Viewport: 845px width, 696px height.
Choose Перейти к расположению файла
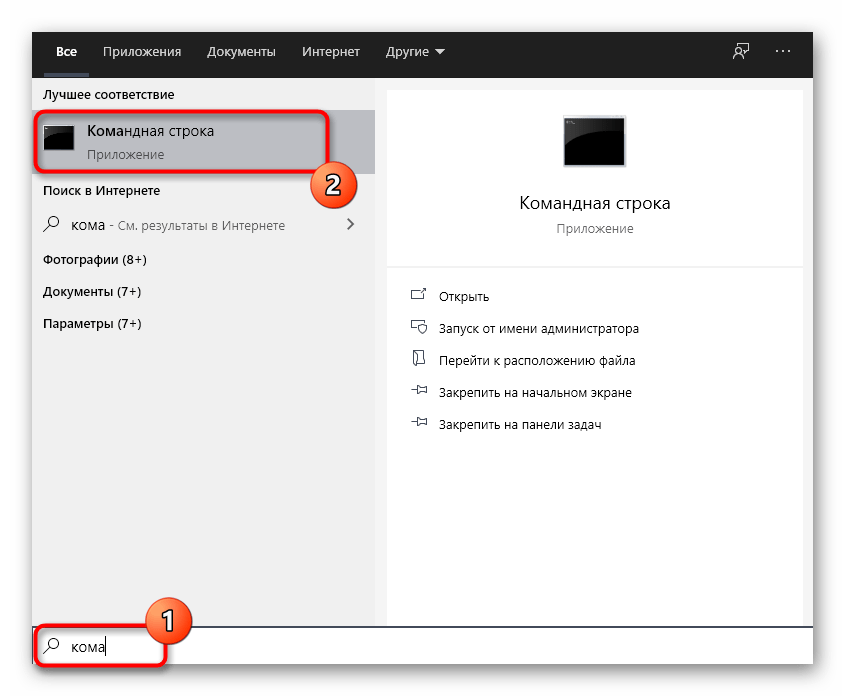tap(537, 360)
